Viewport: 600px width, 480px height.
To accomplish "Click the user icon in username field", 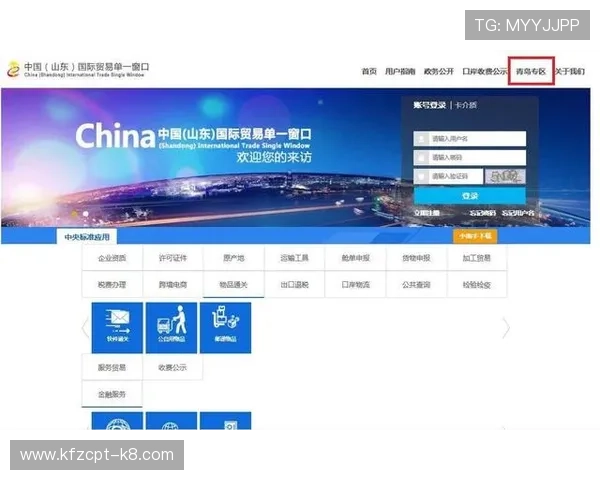I will tap(422, 139).
